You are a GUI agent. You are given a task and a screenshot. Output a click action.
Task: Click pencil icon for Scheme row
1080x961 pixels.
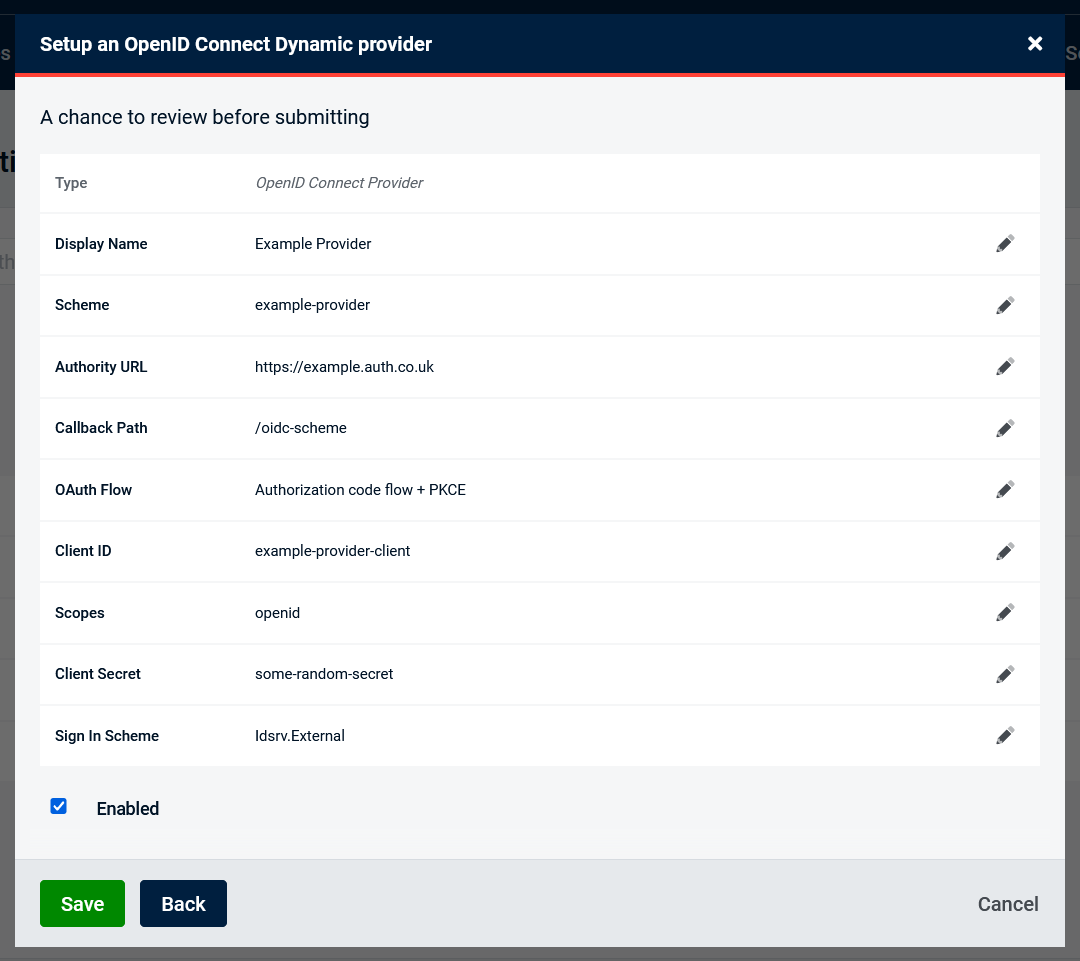click(x=1005, y=305)
